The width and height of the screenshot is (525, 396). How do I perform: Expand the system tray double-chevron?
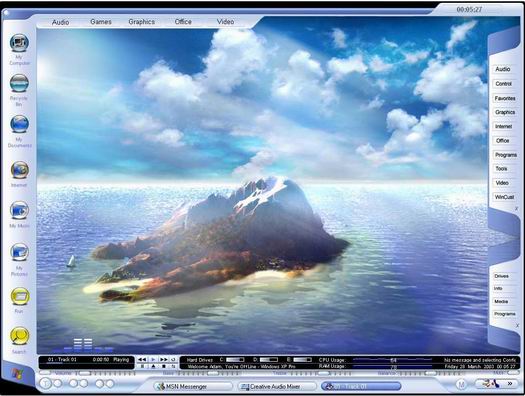tap(510, 384)
